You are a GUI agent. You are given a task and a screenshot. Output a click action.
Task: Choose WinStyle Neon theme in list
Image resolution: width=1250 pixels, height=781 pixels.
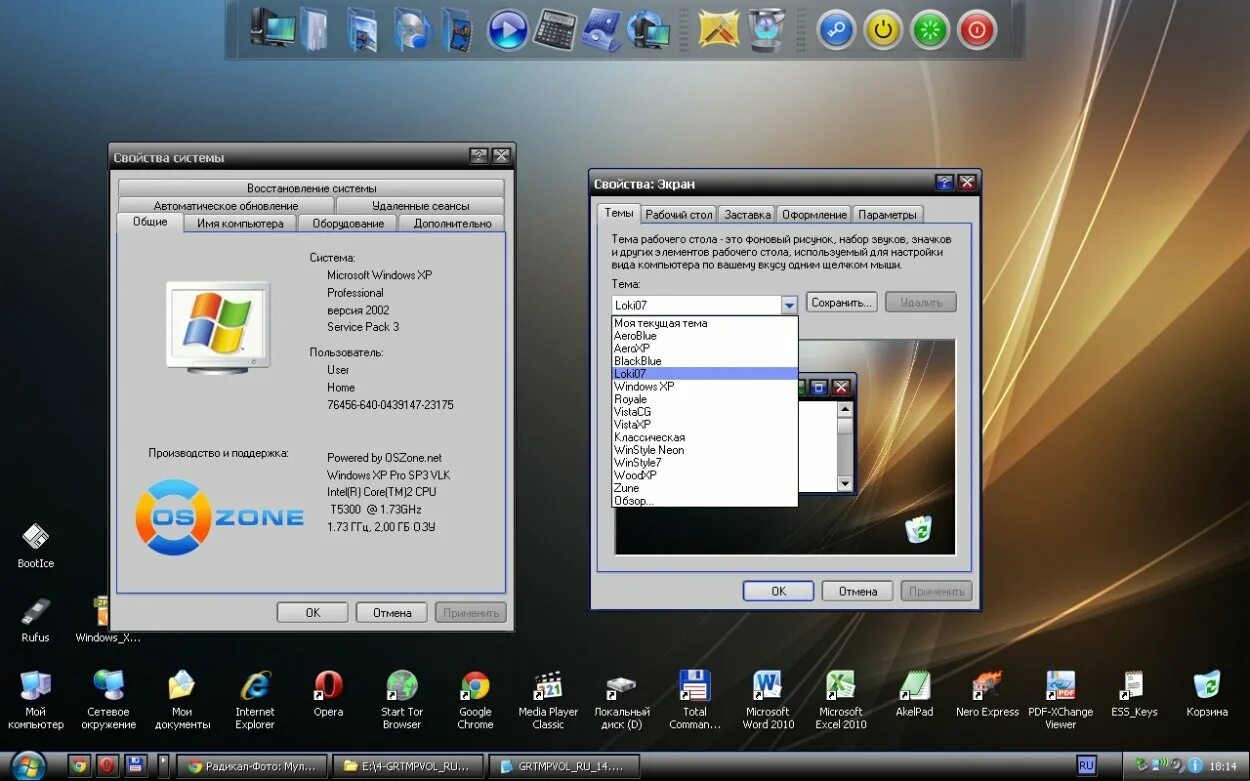tap(705, 450)
